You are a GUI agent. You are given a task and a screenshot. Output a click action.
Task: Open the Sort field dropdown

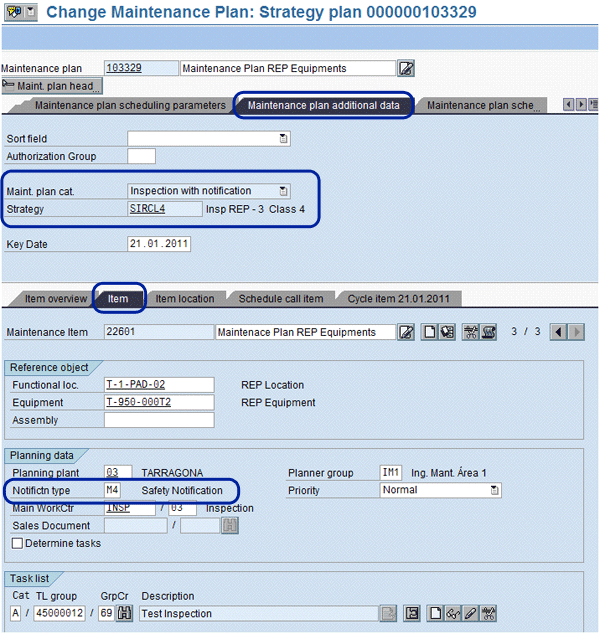pyautogui.click(x=283, y=139)
